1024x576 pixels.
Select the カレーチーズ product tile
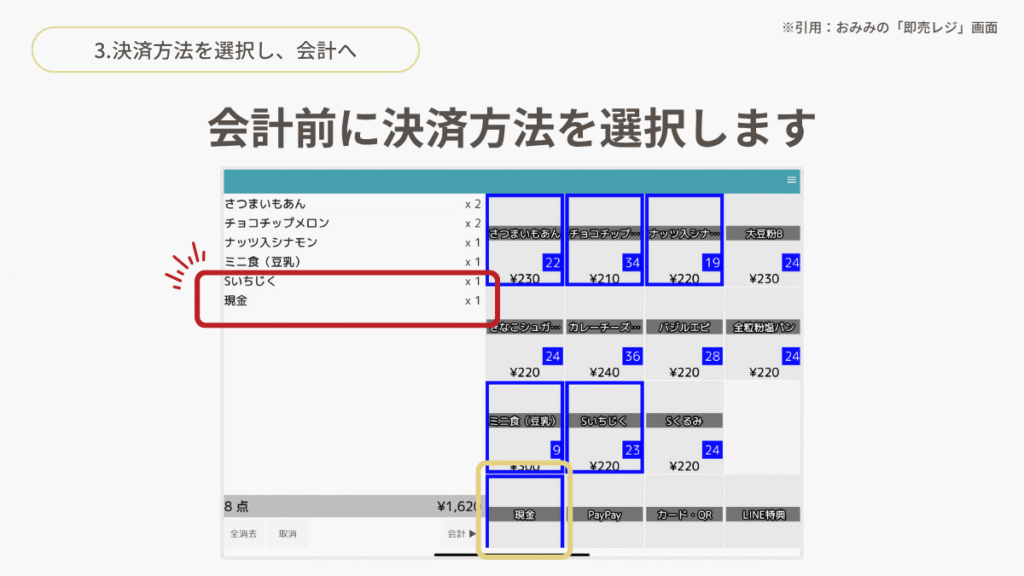604,334
